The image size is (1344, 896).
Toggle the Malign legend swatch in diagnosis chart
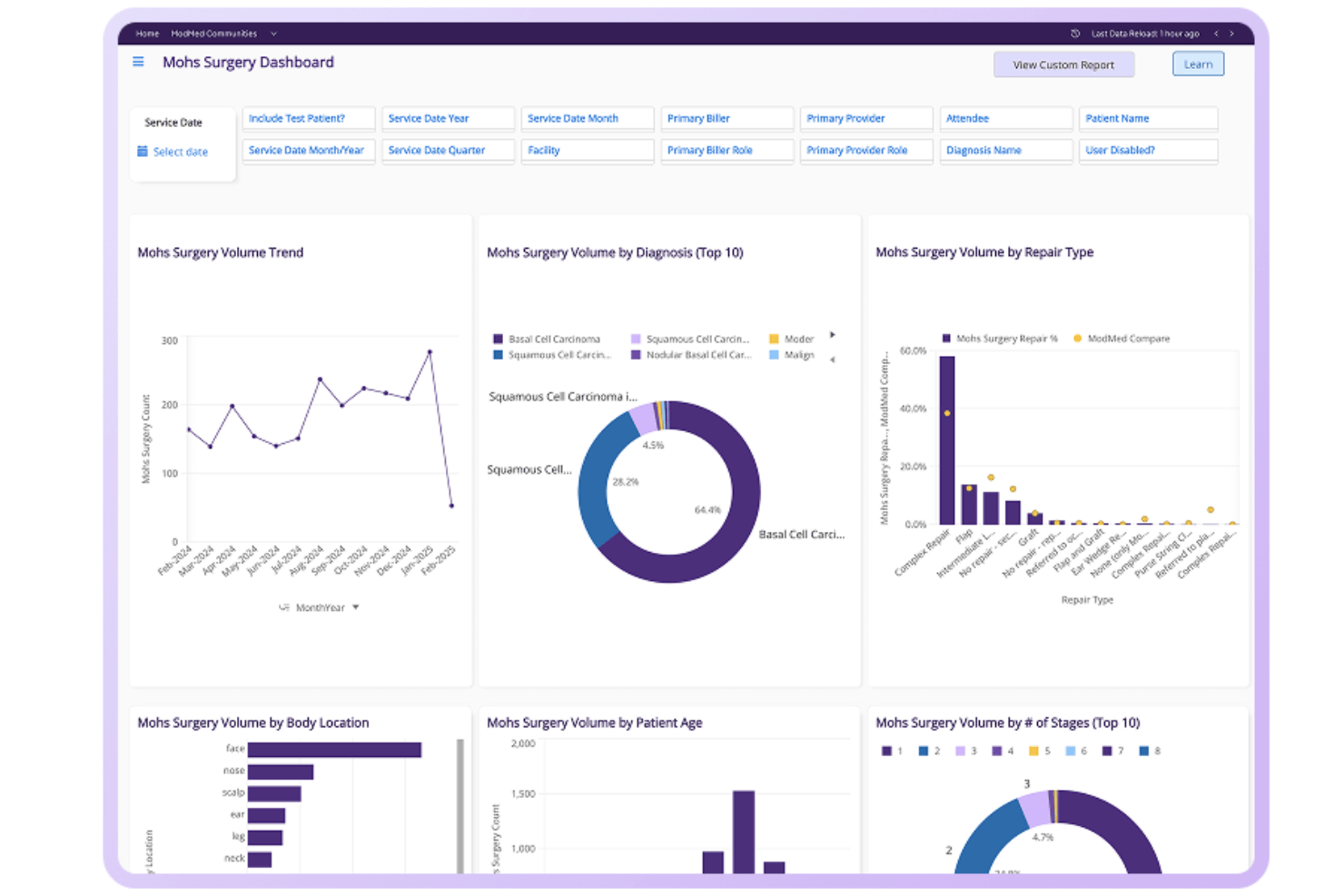tap(774, 355)
